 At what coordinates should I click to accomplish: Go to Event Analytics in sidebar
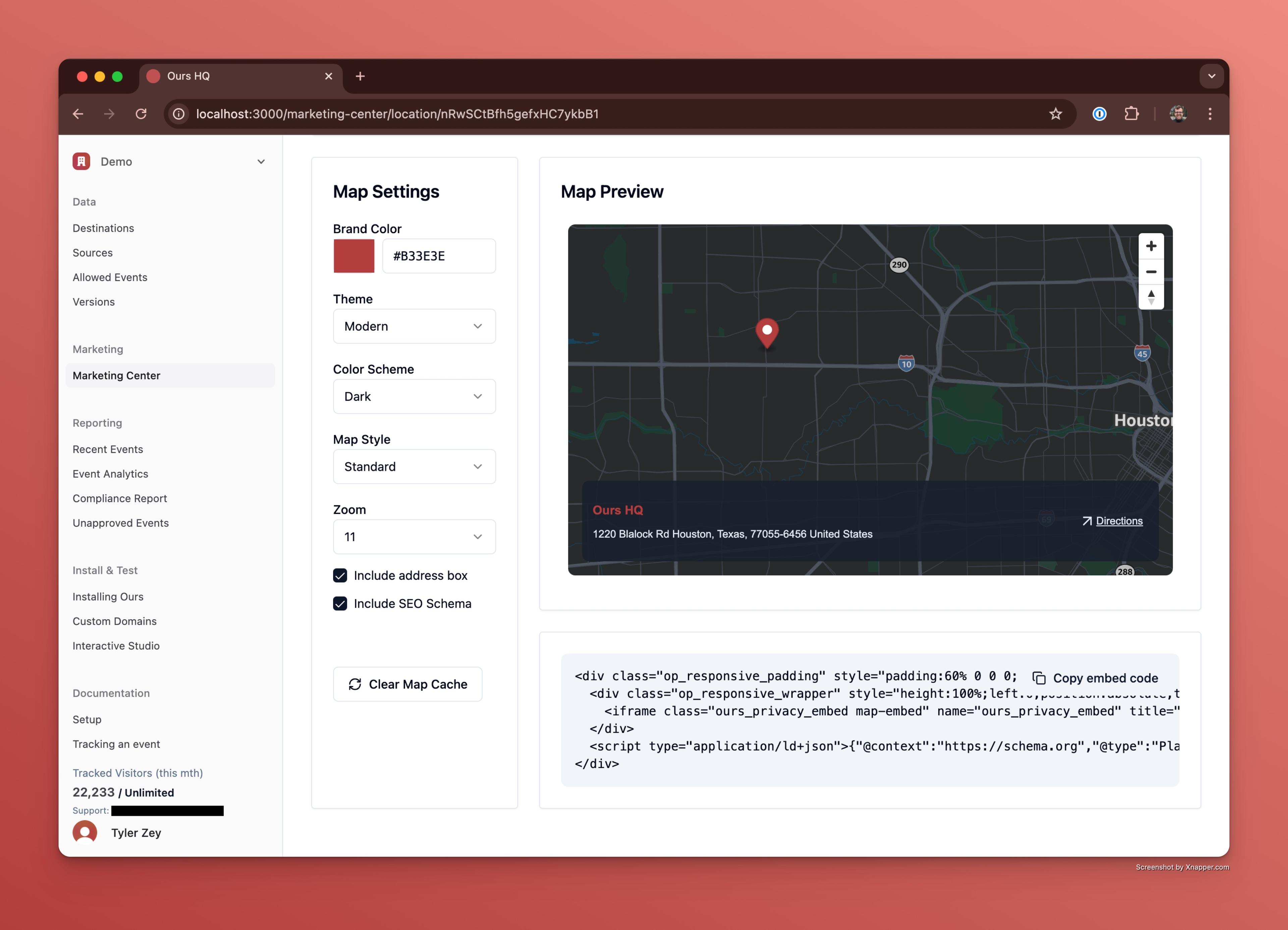[110, 474]
